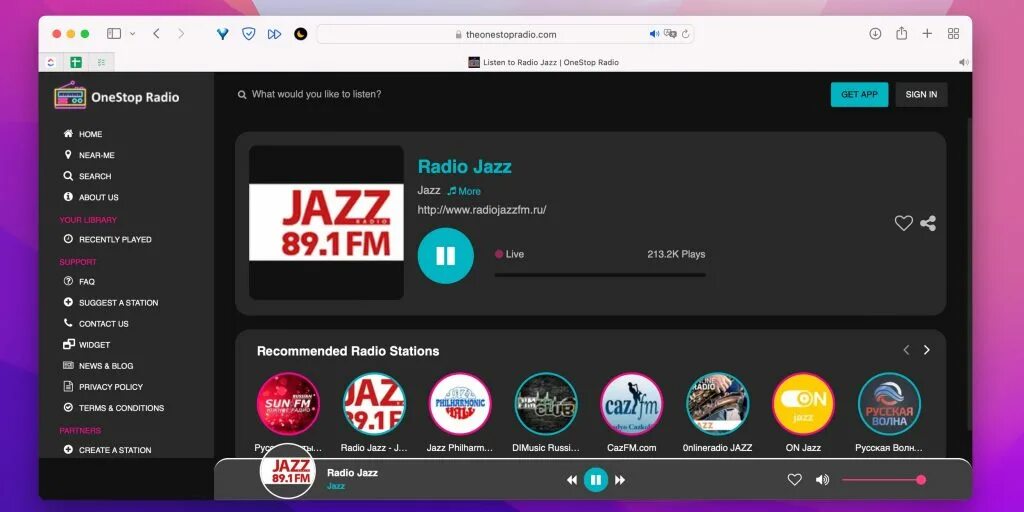Image resolution: width=1024 pixels, height=512 pixels.
Task: Go back with Safari back arrow
Action: [156, 34]
